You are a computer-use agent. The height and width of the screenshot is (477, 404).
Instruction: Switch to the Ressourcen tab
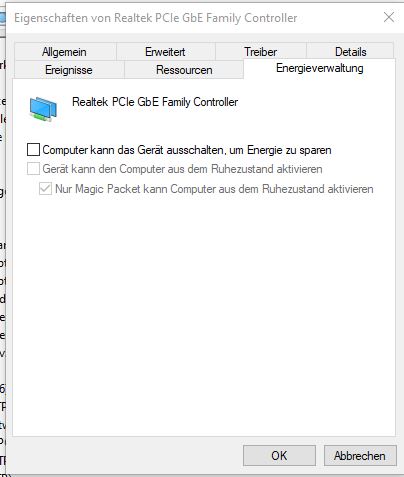tap(184, 70)
